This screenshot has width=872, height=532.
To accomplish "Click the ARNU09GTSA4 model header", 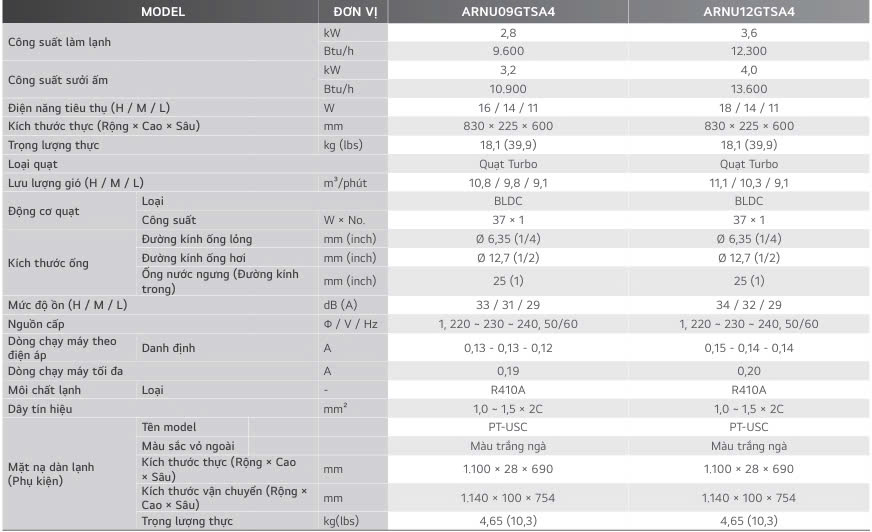I will [x=508, y=12].
